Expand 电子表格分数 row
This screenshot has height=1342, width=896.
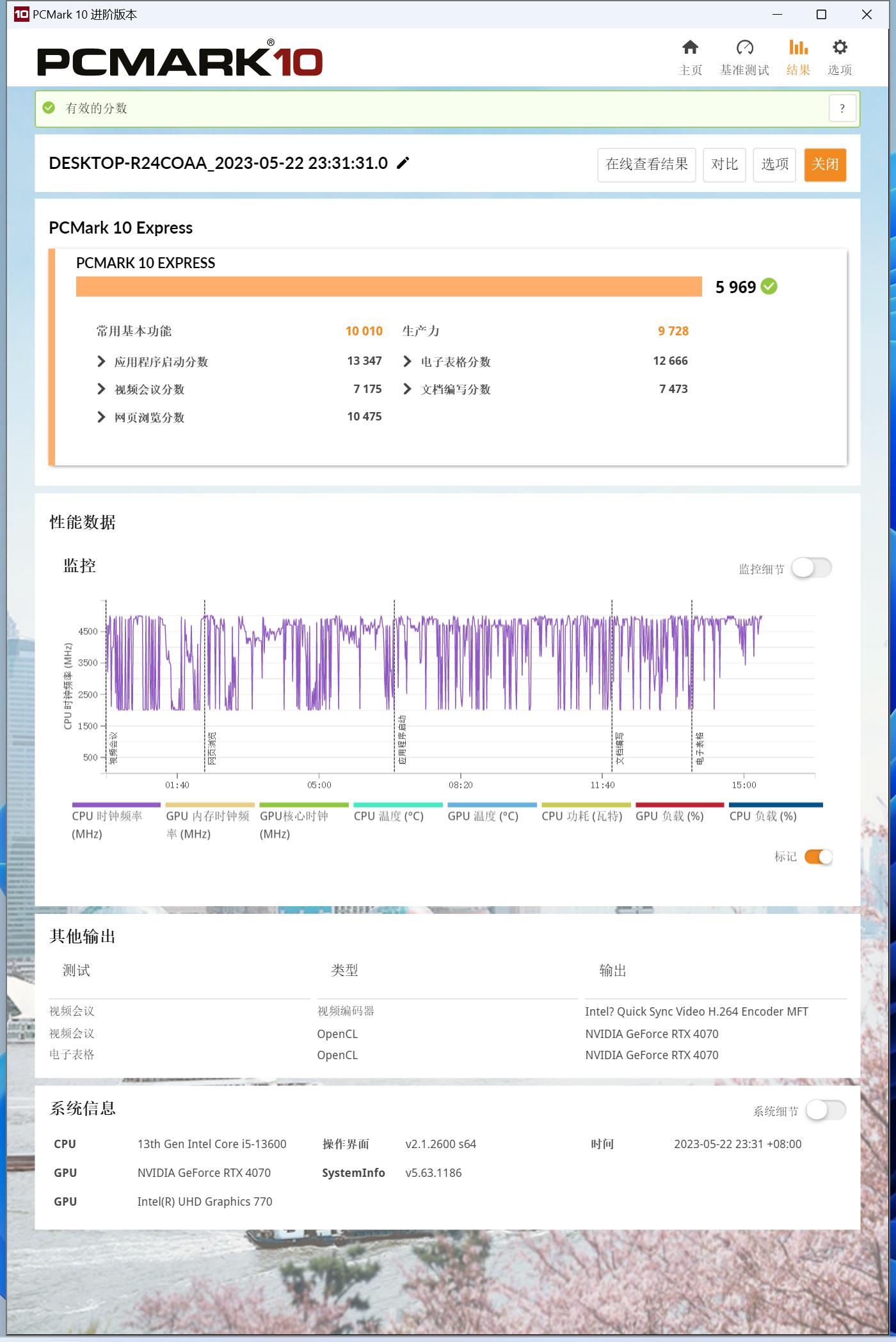point(407,362)
